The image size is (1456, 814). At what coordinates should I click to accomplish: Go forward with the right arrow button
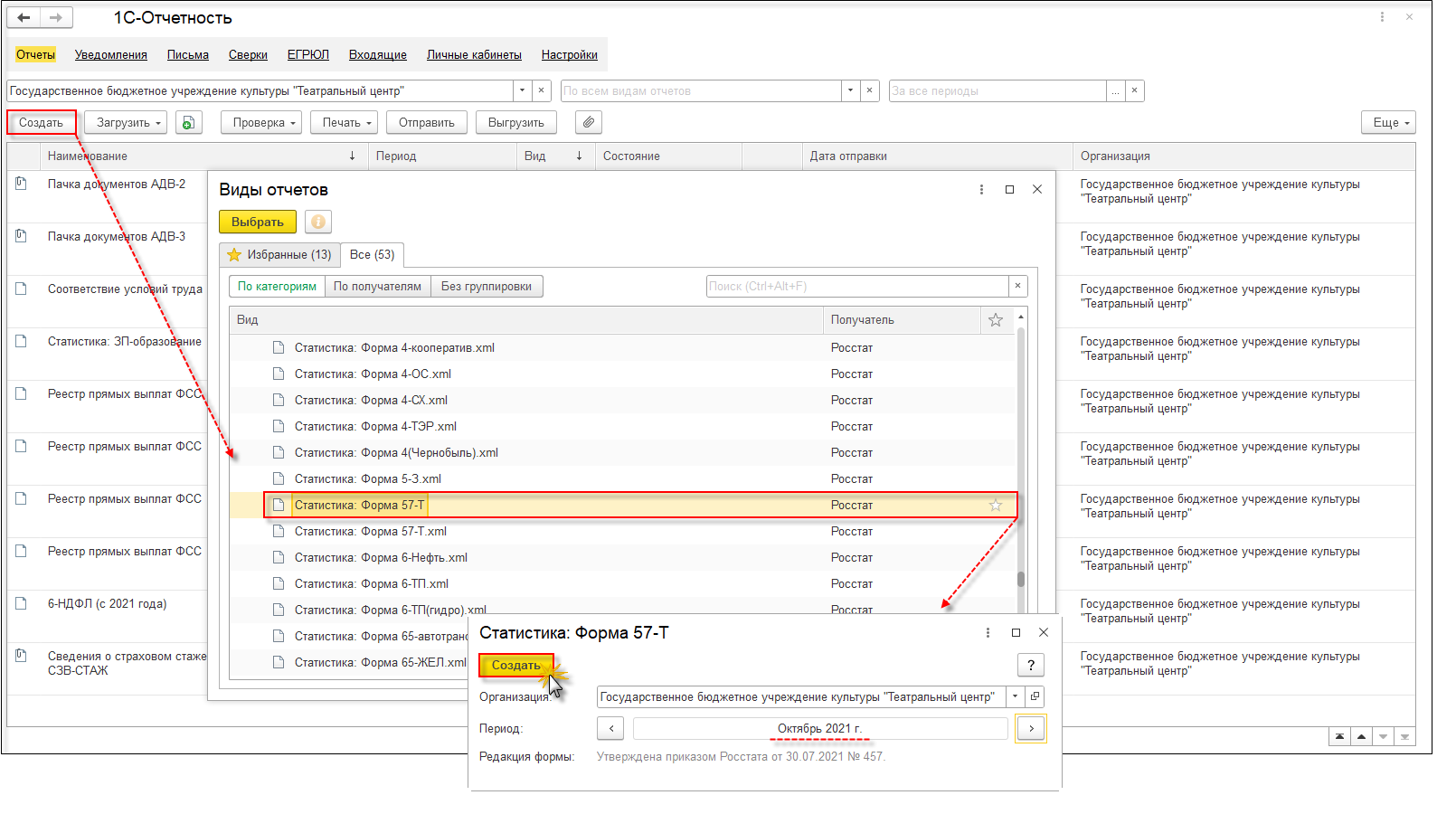[x=56, y=17]
